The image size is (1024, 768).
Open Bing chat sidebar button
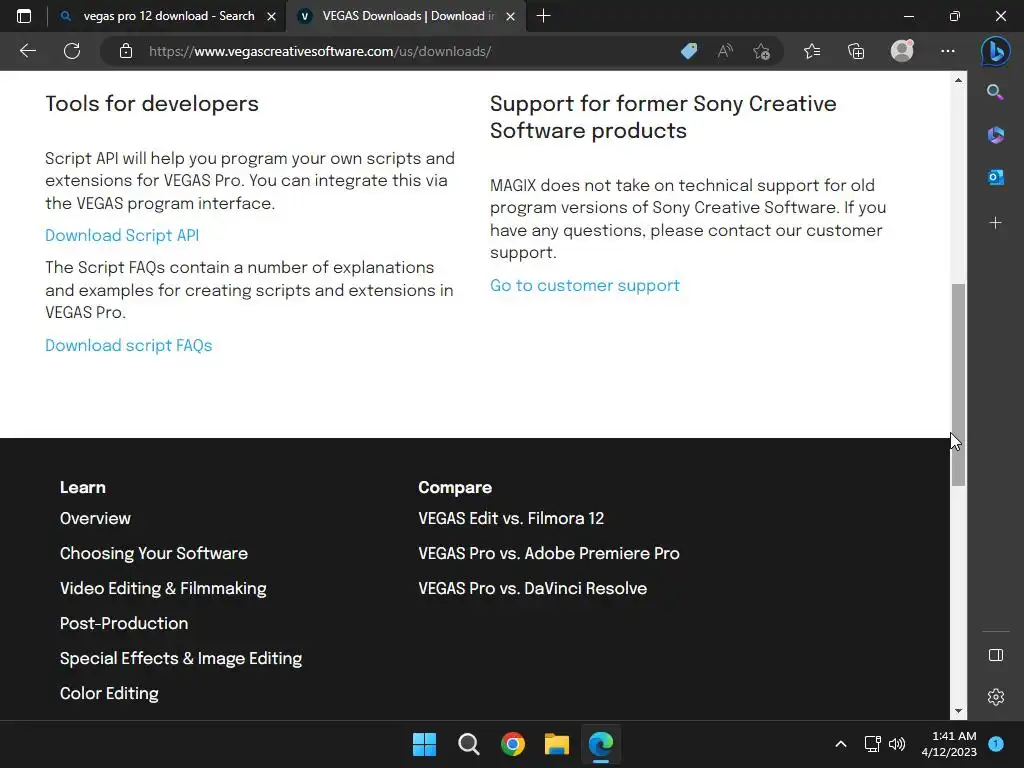tap(995, 51)
